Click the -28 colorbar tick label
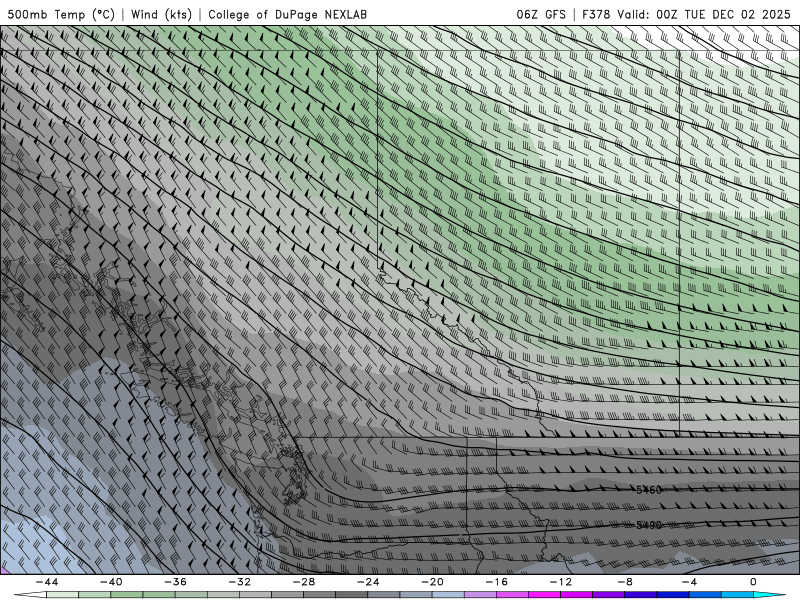 click(x=304, y=582)
